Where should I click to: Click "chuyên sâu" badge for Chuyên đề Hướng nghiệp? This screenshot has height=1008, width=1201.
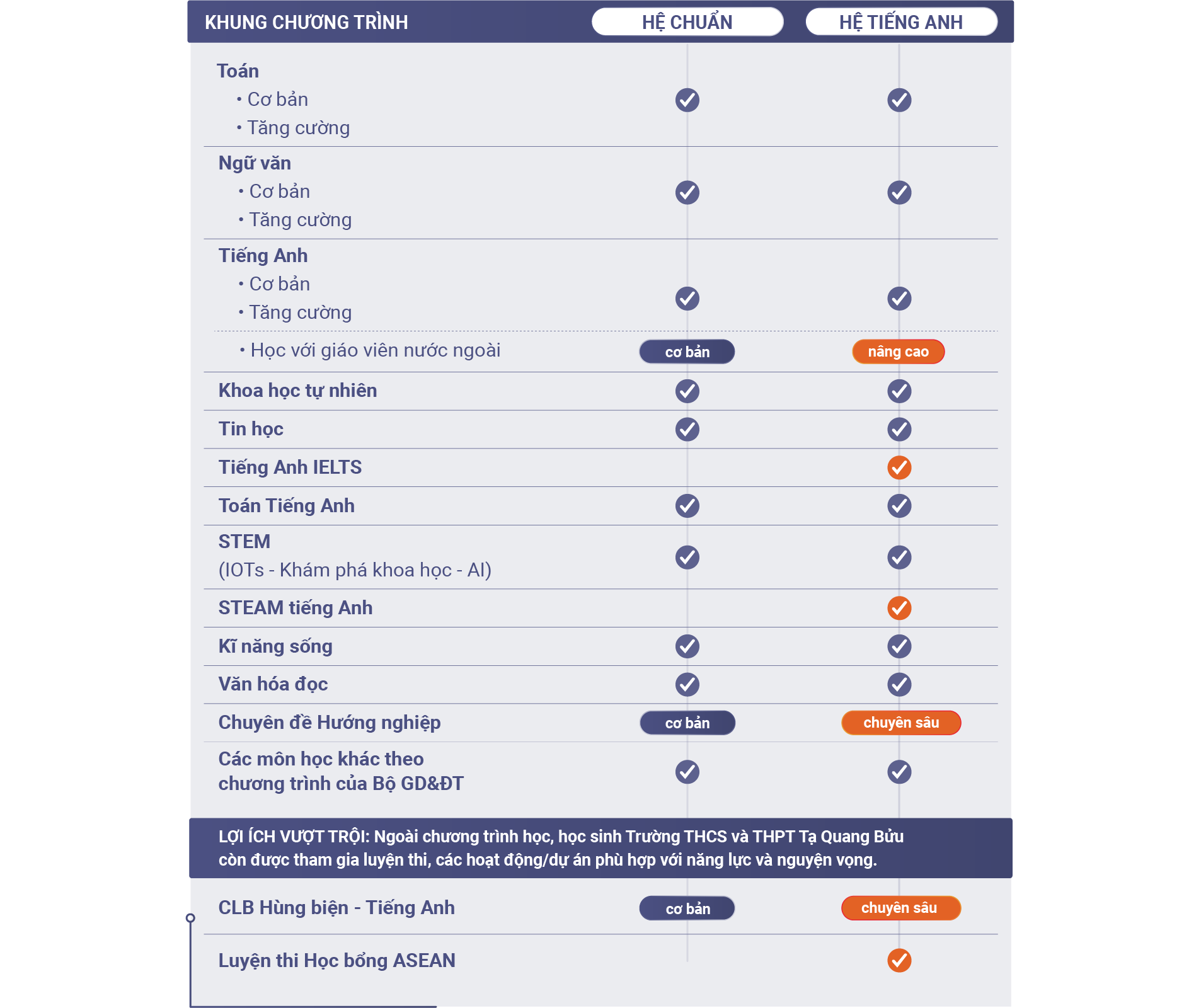pos(900,723)
